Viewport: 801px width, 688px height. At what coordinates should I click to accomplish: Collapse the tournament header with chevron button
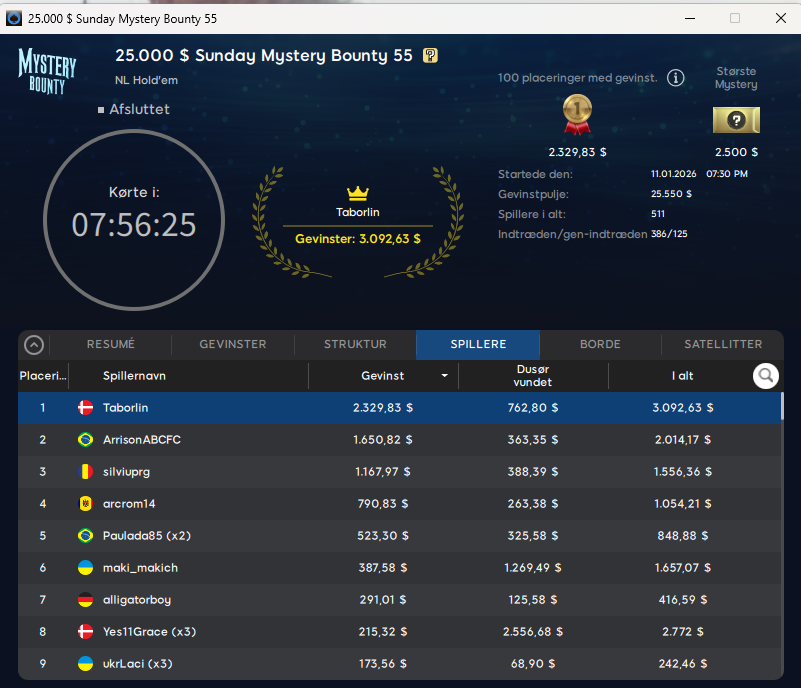tap(34, 345)
